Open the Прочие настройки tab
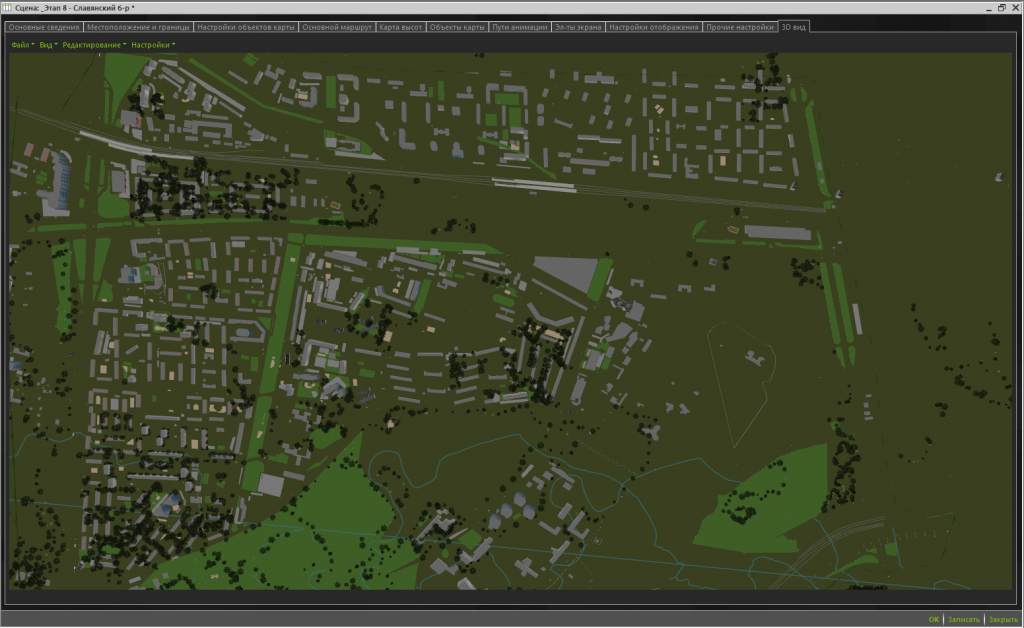Screen dimensions: 1024x628 [740, 27]
